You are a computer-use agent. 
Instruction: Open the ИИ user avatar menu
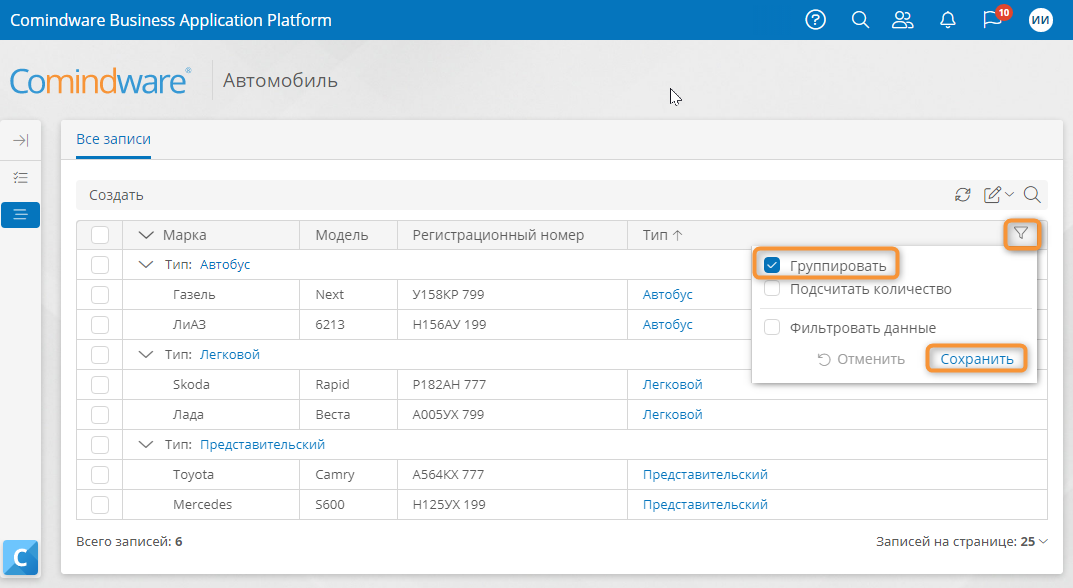[x=1040, y=20]
